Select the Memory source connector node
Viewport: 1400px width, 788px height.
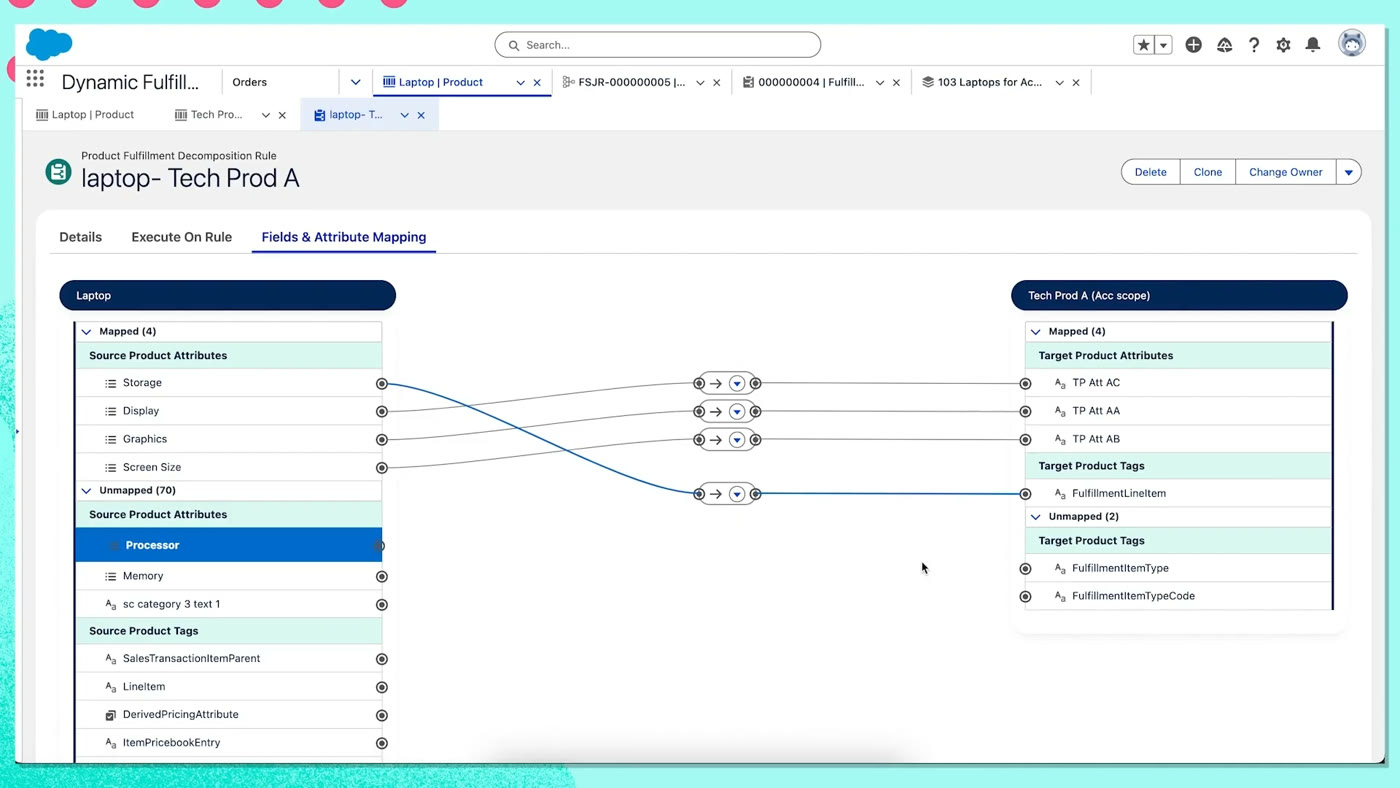(x=381, y=577)
